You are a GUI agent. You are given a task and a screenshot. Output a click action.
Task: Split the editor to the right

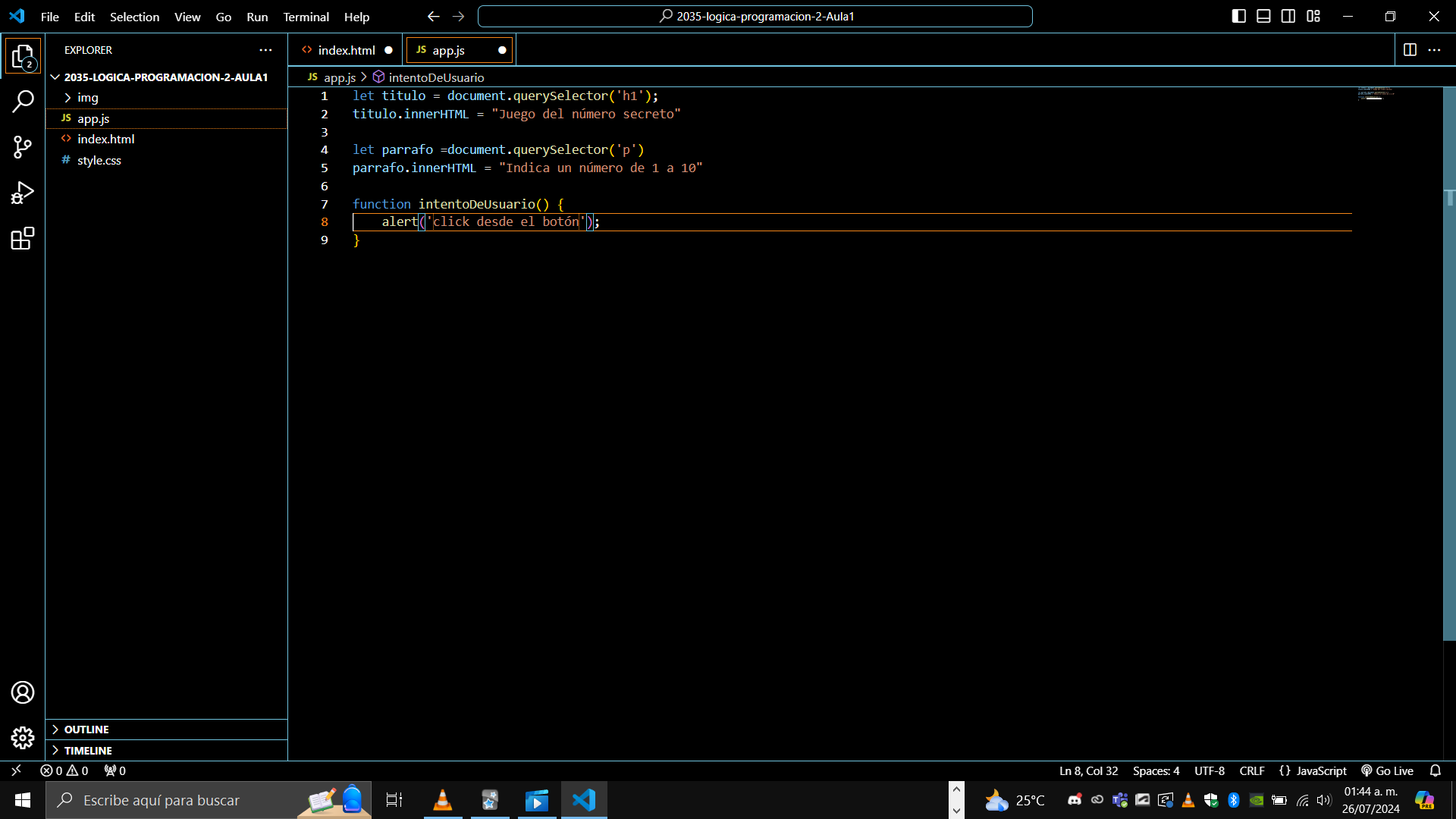pos(1410,50)
